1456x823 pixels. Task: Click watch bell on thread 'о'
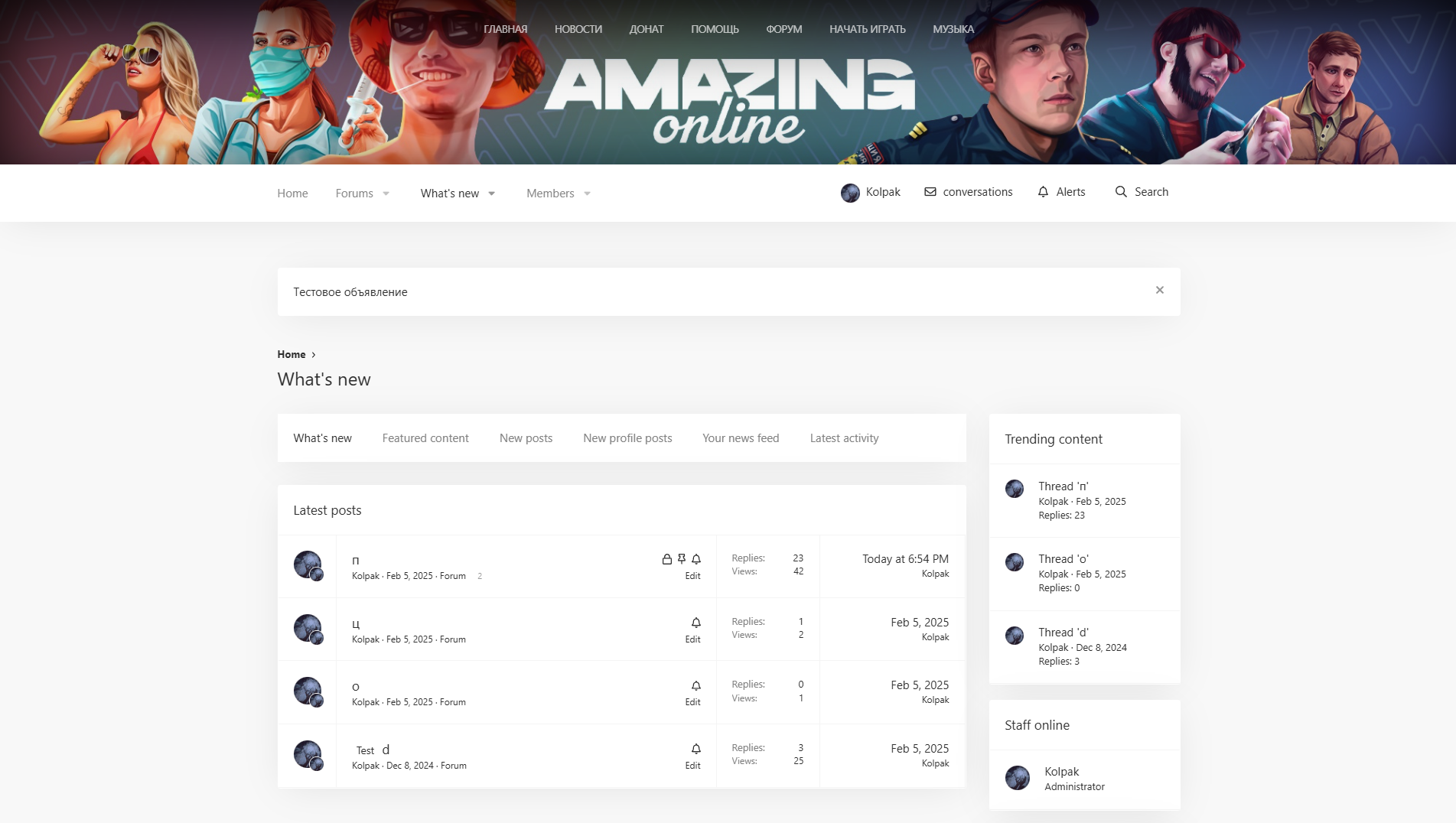pos(696,685)
